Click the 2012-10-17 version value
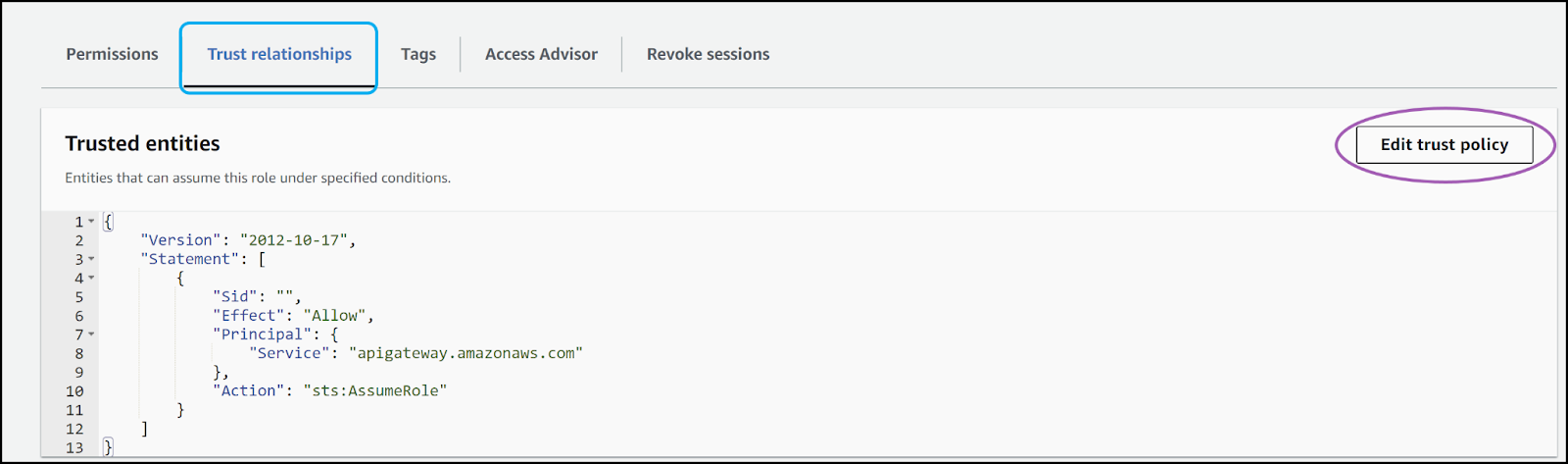The image size is (1568, 464). [x=294, y=240]
